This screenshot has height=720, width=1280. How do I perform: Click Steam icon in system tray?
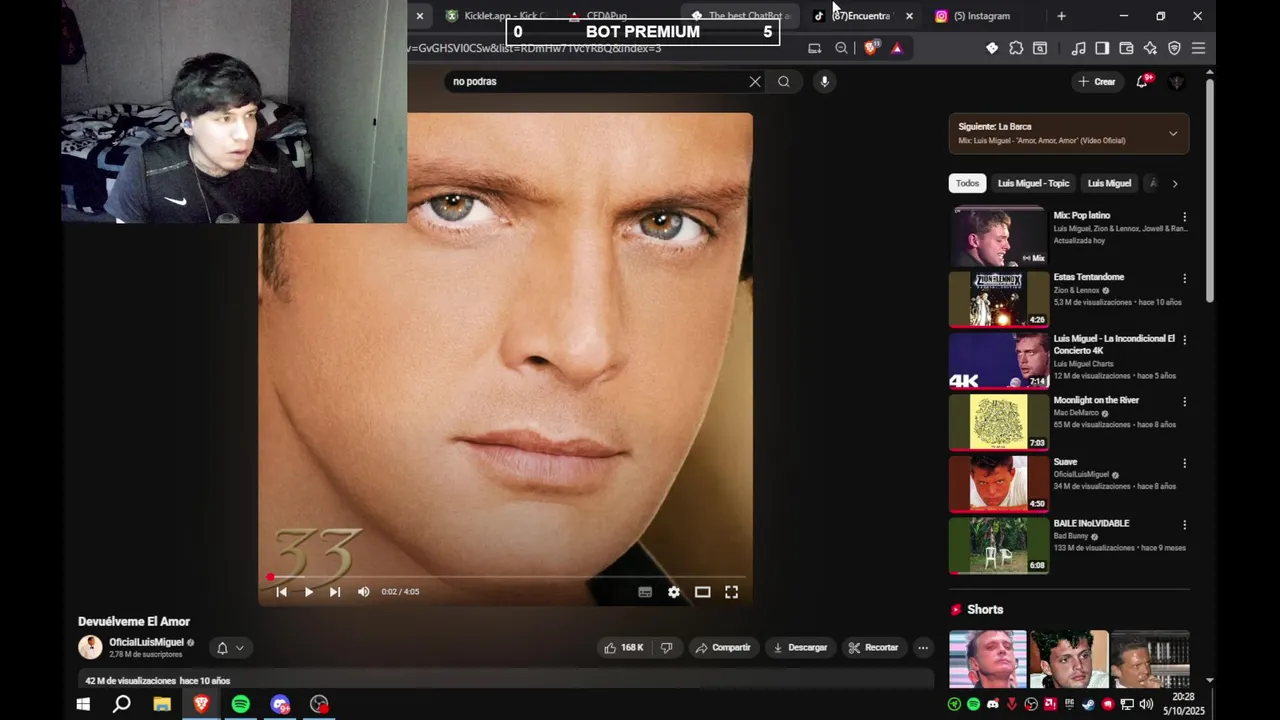pos(1088,704)
